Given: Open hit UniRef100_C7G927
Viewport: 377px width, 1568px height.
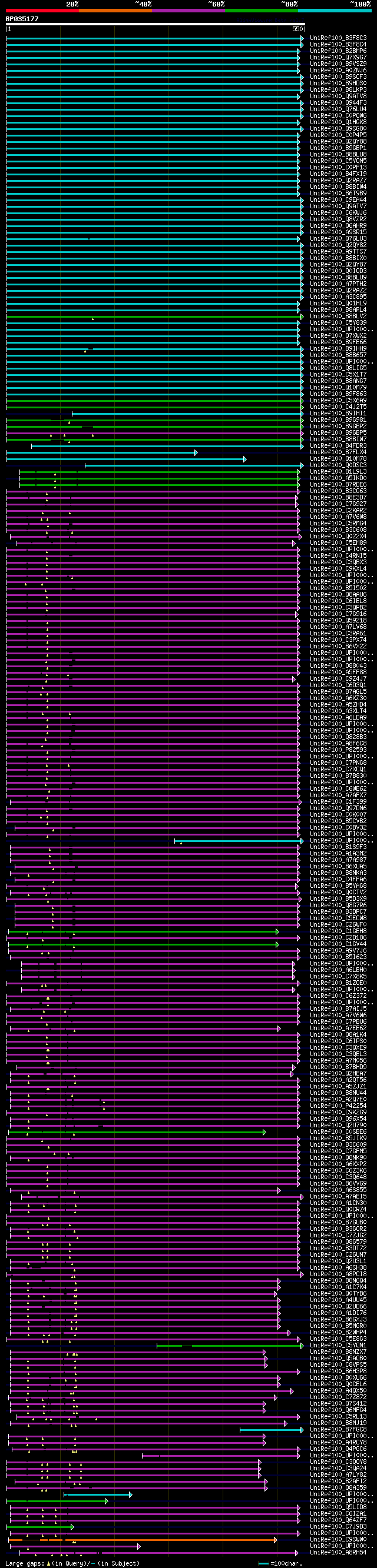Looking at the screenshot, I should 338,504.
